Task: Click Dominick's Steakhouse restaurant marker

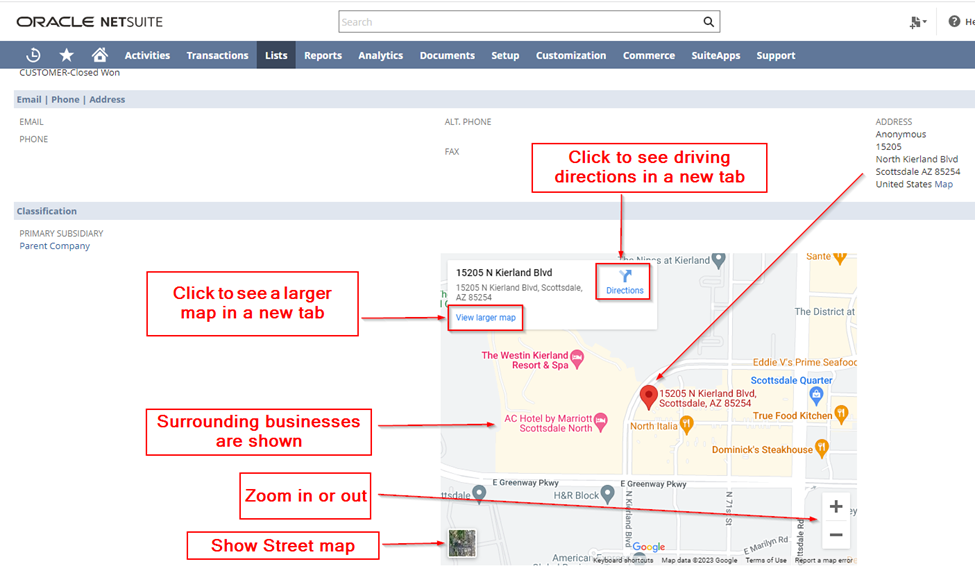Action: coord(821,448)
